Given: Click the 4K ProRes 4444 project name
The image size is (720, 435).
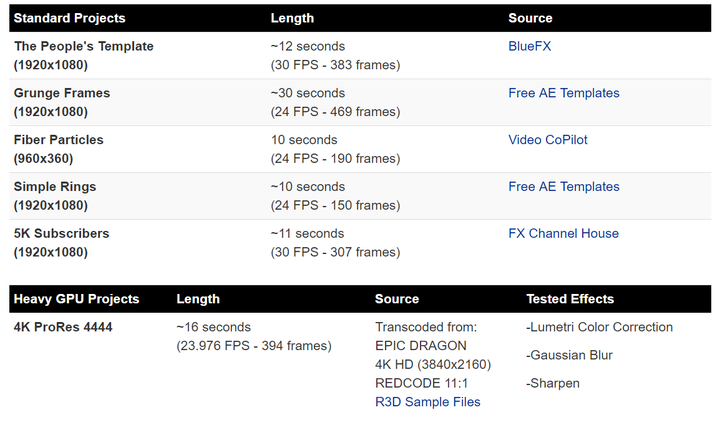Looking at the screenshot, I should [x=63, y=328].
